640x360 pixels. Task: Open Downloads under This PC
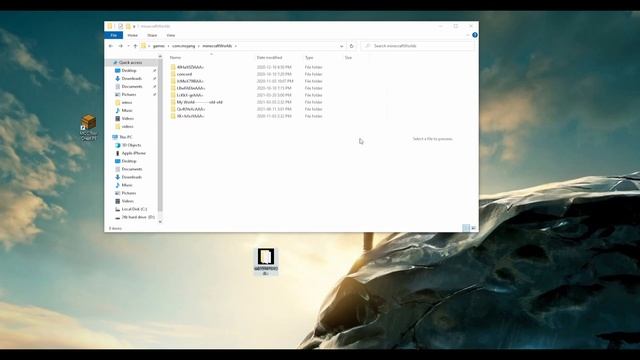(x=131, y=177)
